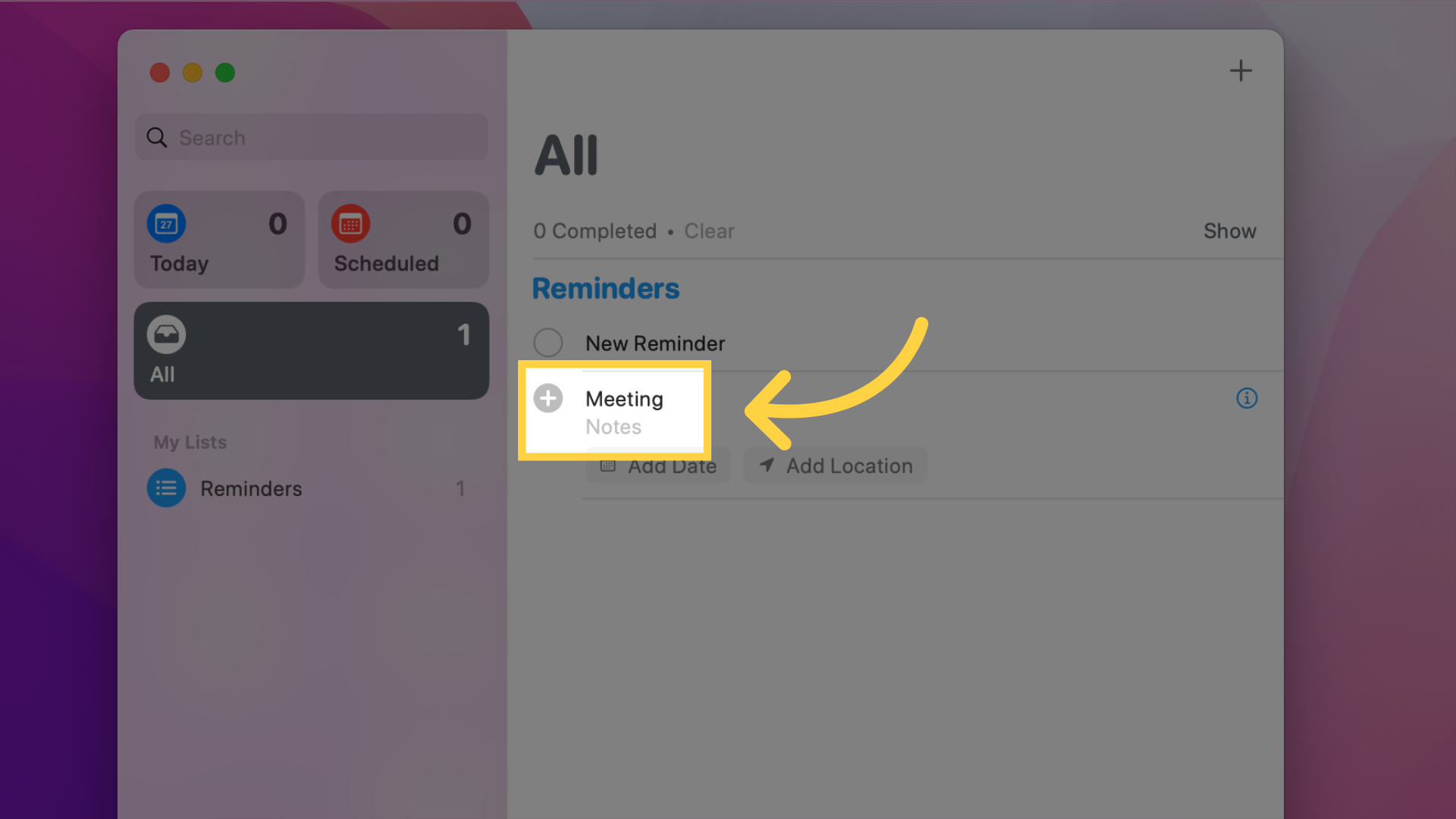The image size is (1456, 819).
Task: Click the Reminders list icon
Action: pyautogui.click(x=166, y=488)
